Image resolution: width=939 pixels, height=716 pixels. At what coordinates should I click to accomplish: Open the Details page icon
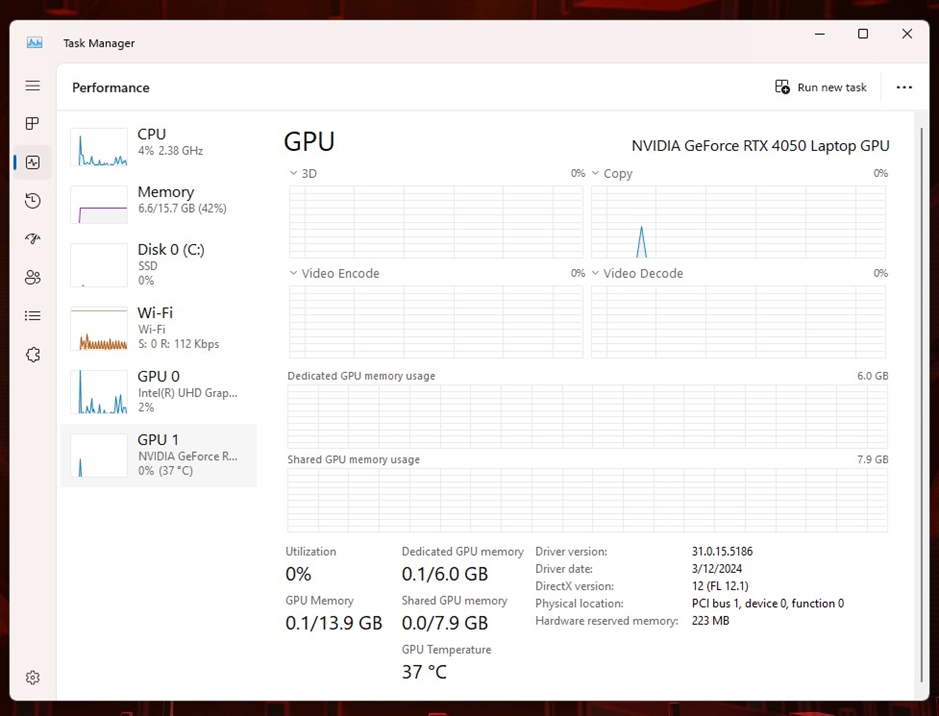coord(33,316)
